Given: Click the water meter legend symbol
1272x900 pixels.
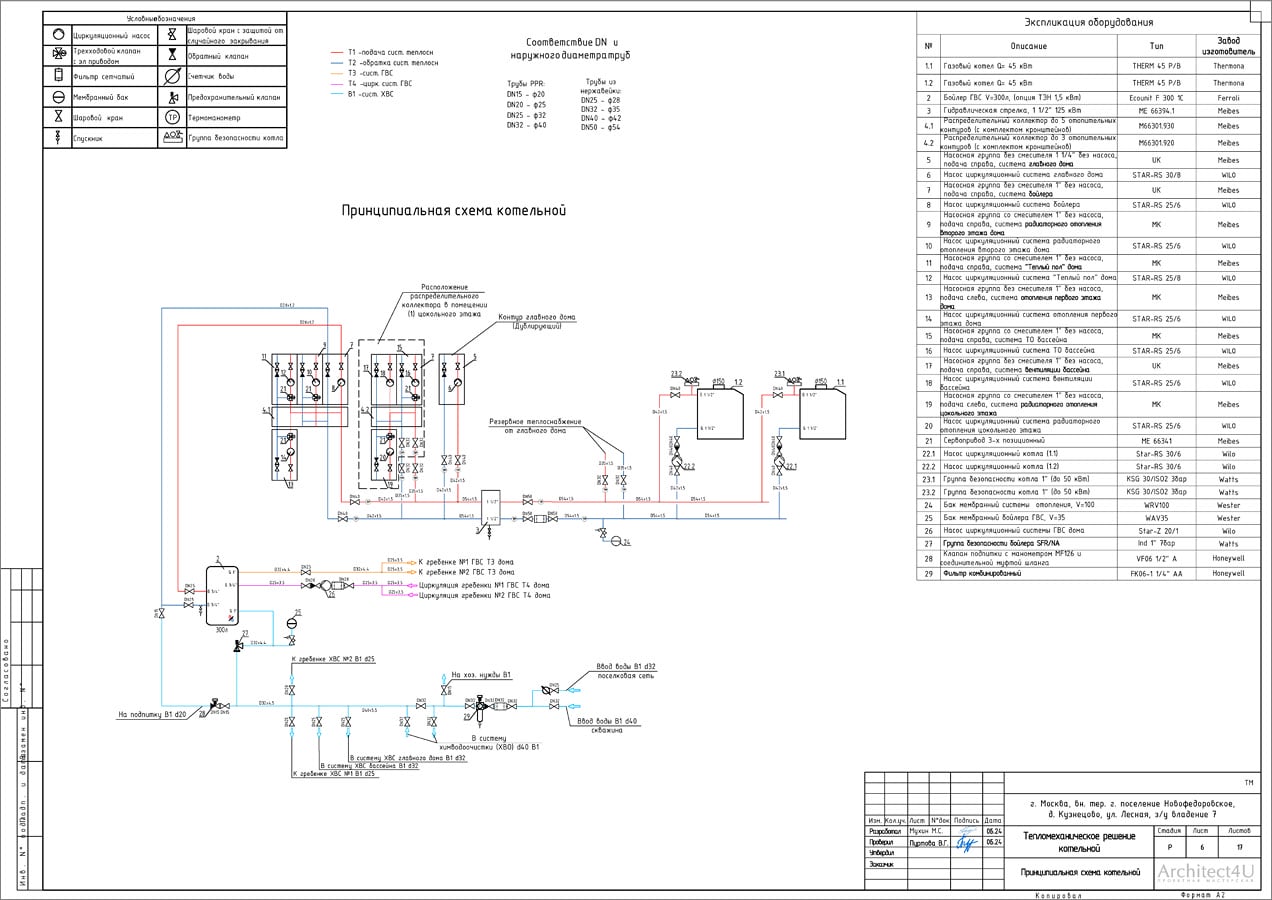Looking at the screenshot, I should [x=172, y=76].
